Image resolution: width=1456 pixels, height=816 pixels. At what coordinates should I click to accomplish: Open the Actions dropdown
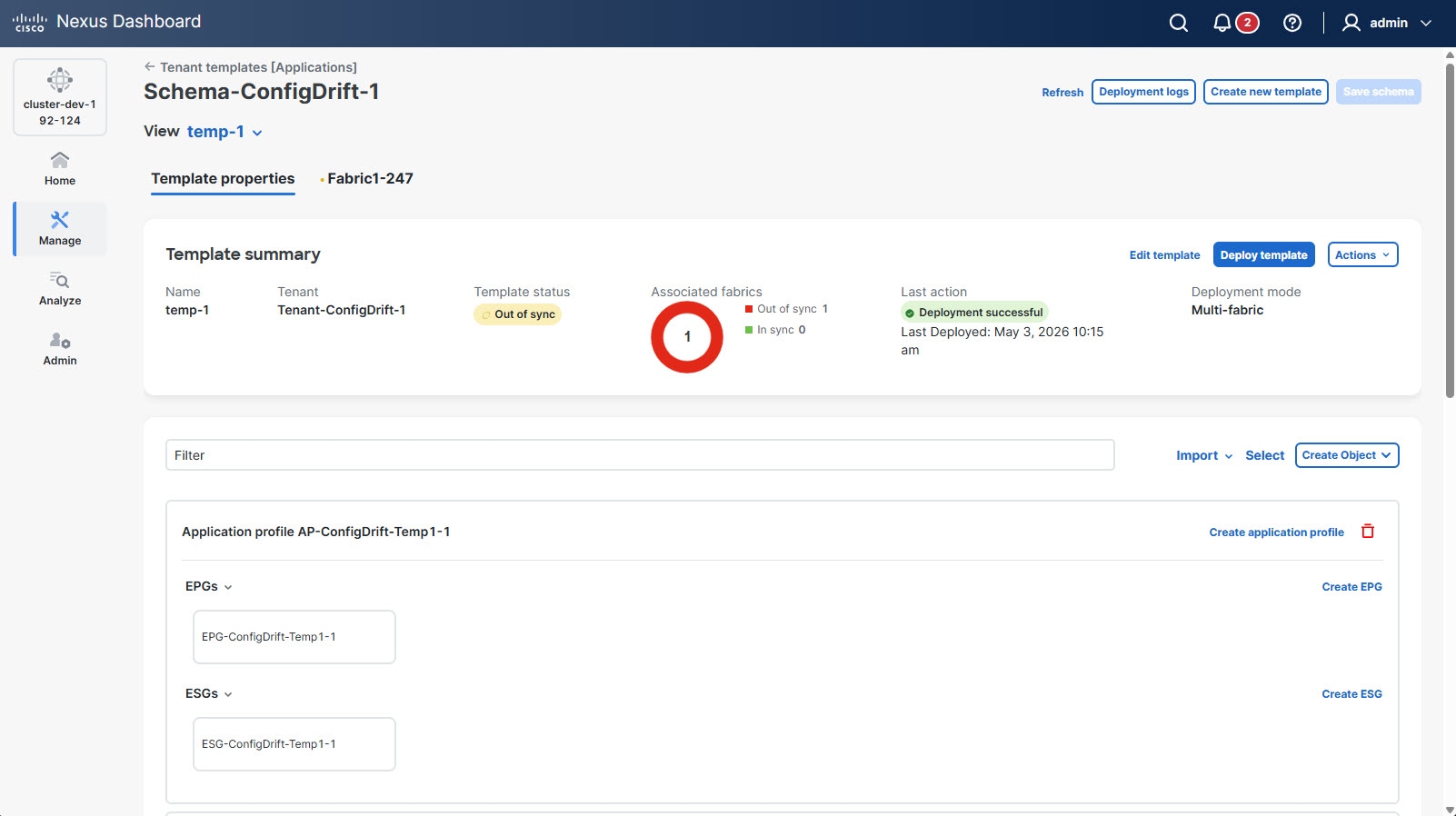click(1362, 255)
